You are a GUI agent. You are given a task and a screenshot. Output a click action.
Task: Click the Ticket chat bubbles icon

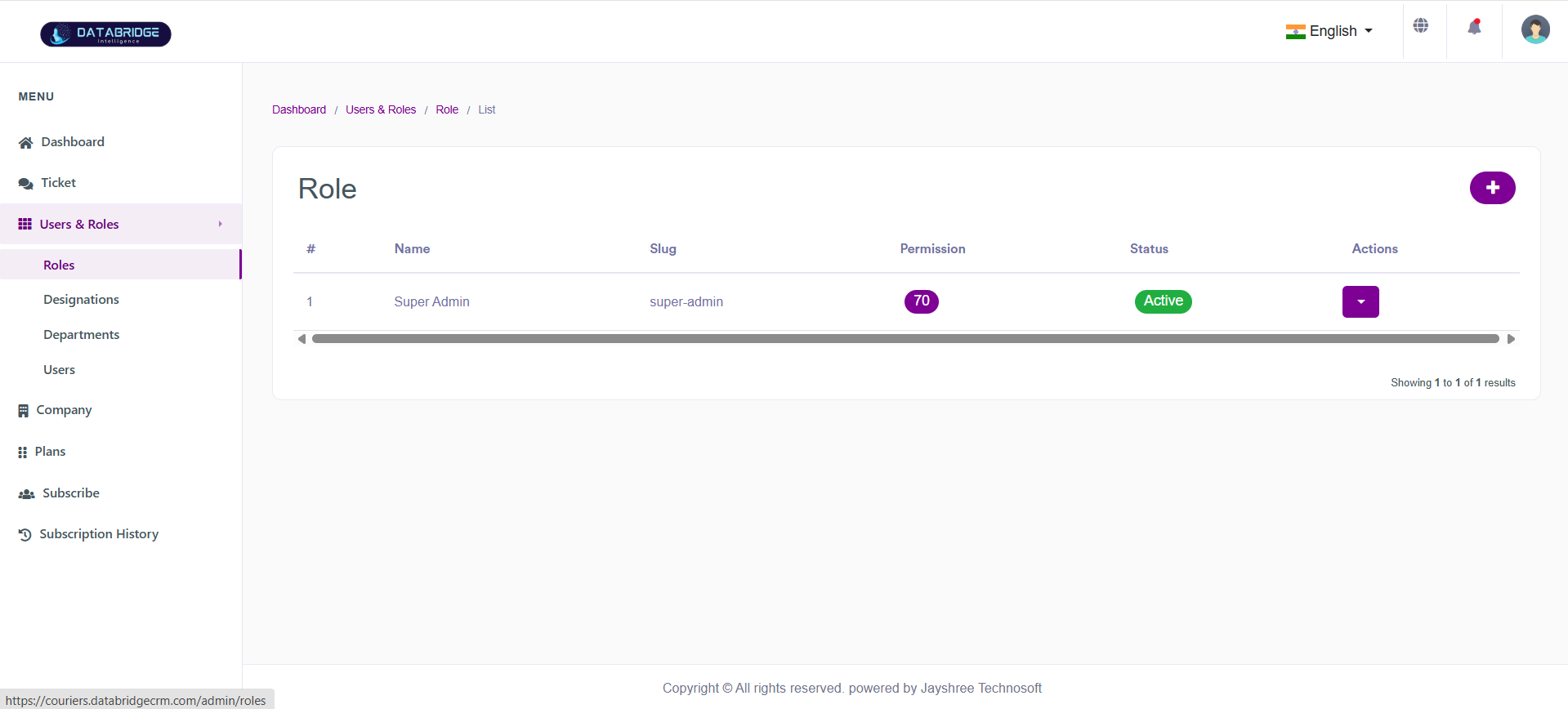click(26, 184)
